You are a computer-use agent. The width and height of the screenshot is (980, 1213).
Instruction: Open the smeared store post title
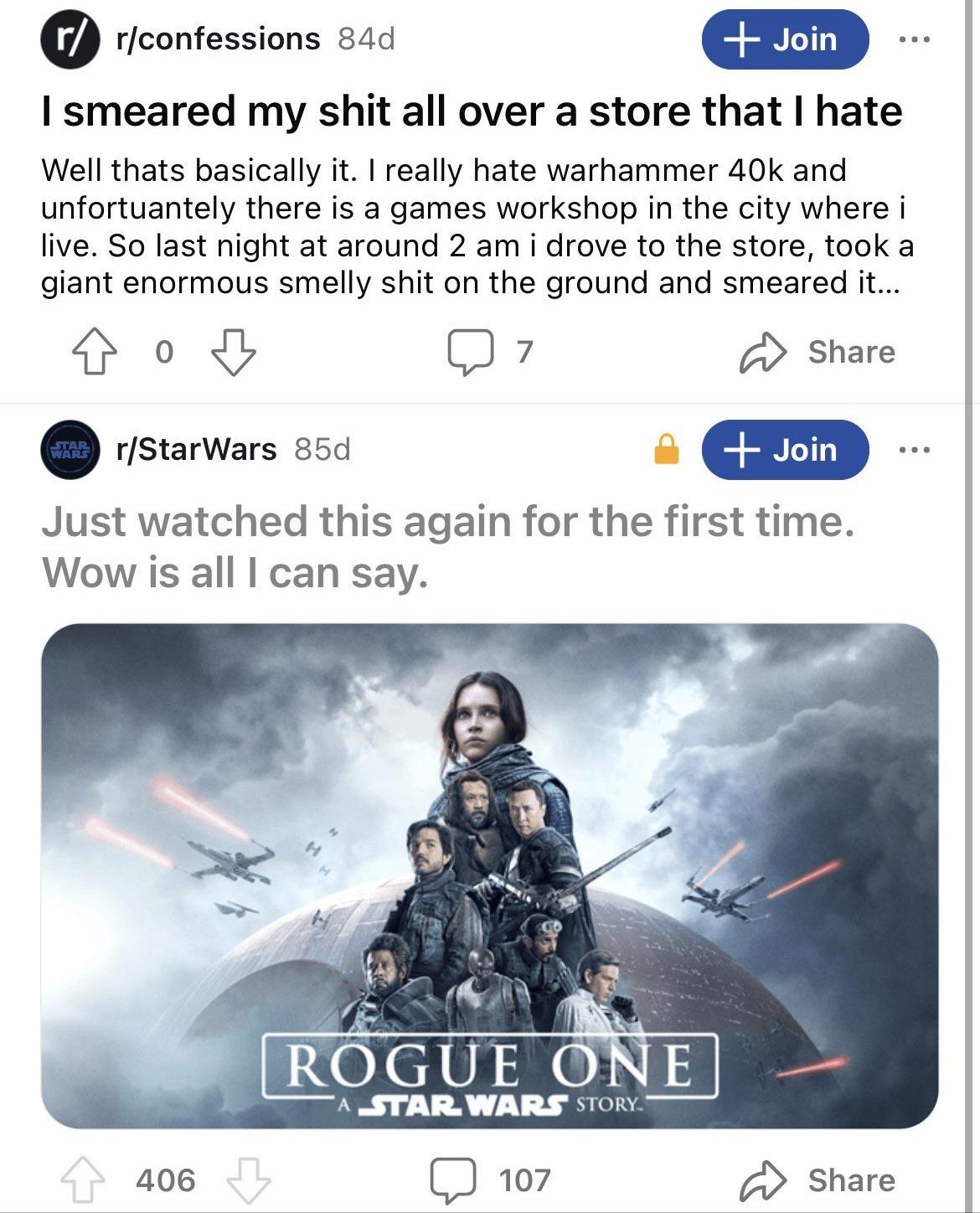point(472,111)
